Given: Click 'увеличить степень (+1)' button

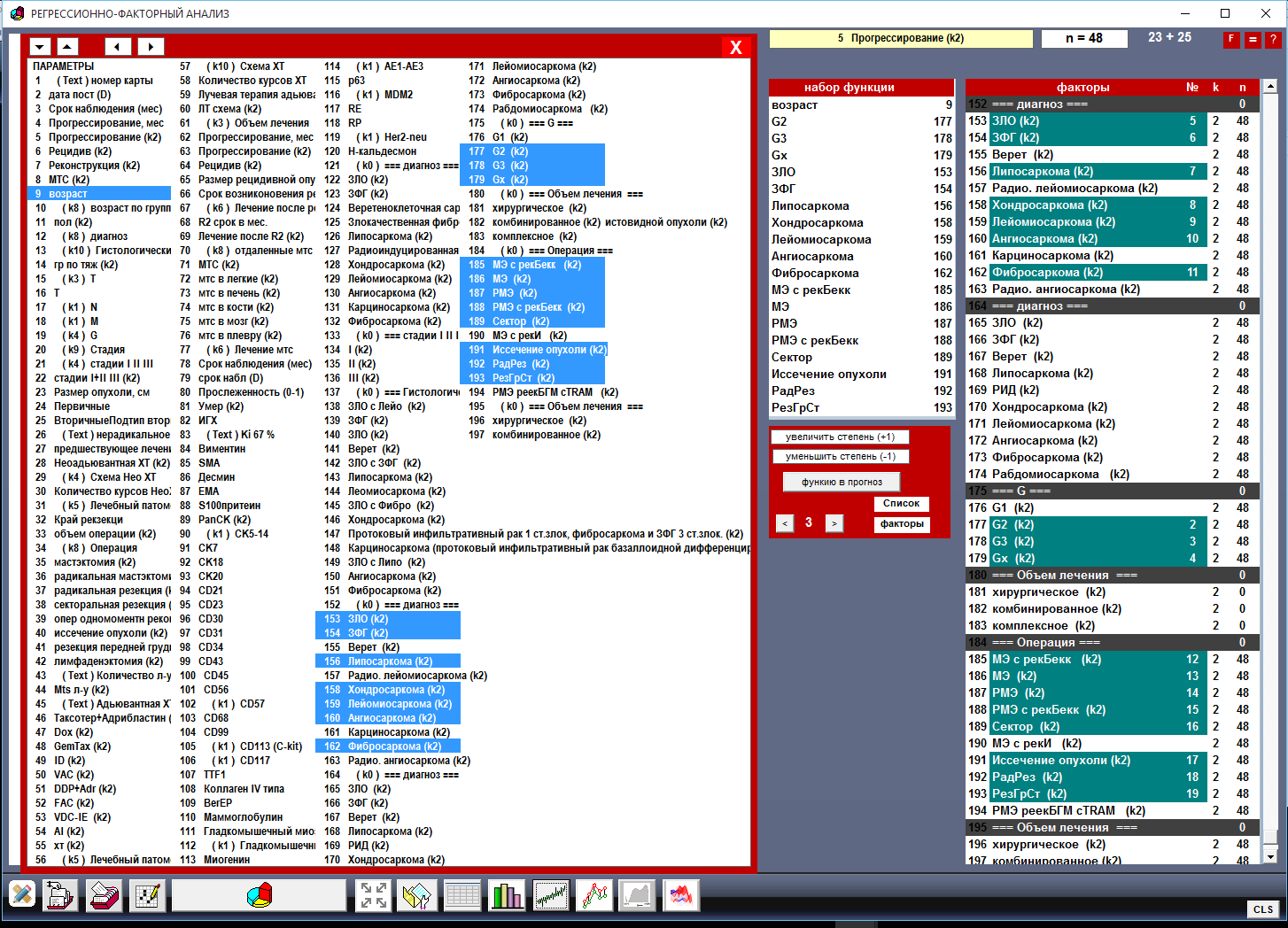Looking at the screenshot, I should coord(840,437).
